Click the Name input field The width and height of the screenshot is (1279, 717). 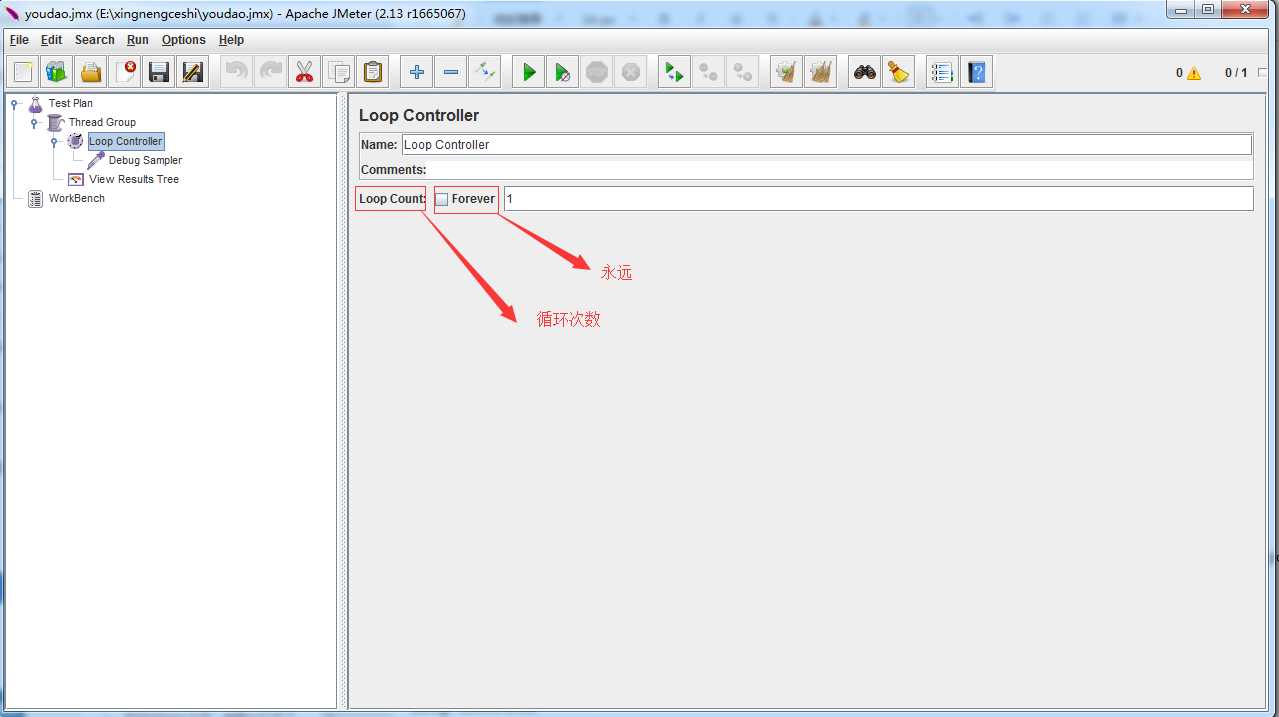click(x=826, y=145)
